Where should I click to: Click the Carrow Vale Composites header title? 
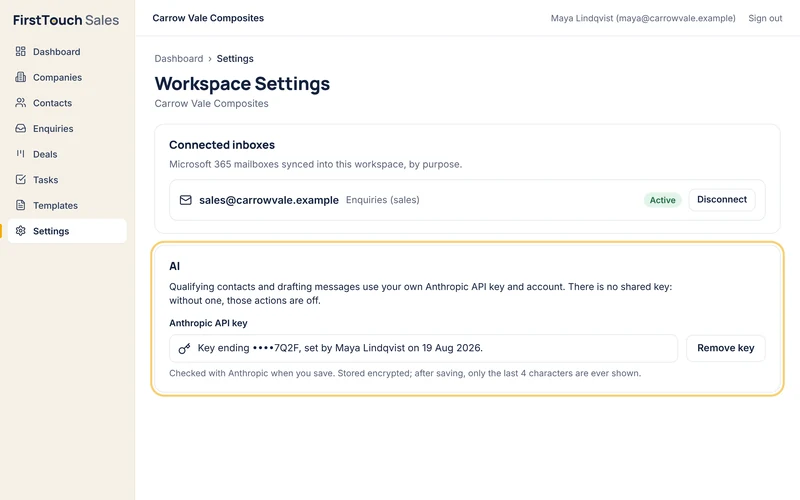point(208,18)
